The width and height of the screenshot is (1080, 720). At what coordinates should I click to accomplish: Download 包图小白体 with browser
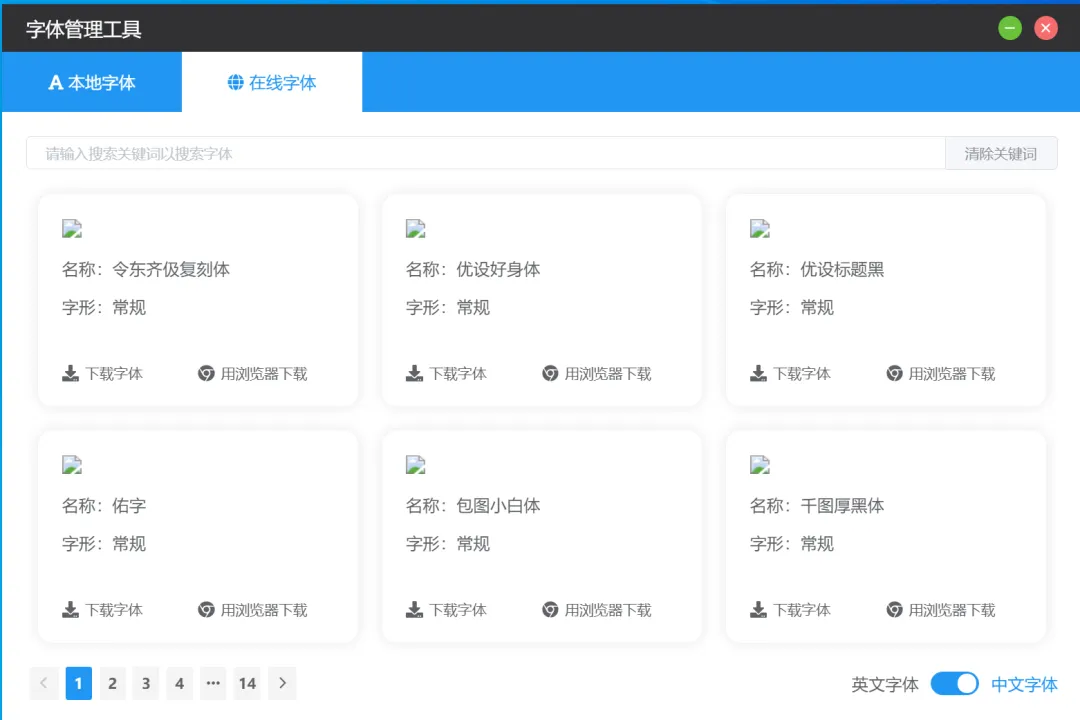tap(596, 610)
